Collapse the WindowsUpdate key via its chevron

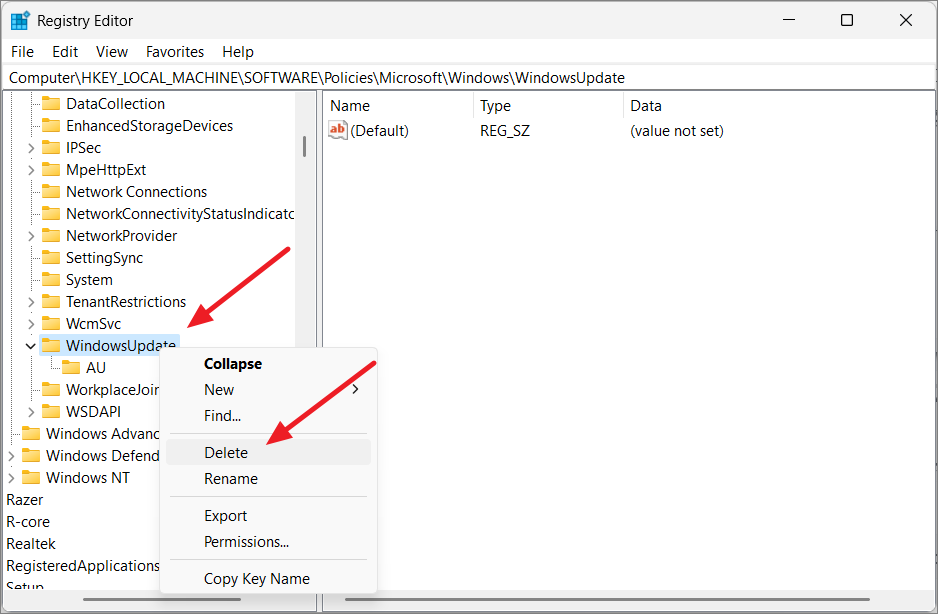point(30,345)
